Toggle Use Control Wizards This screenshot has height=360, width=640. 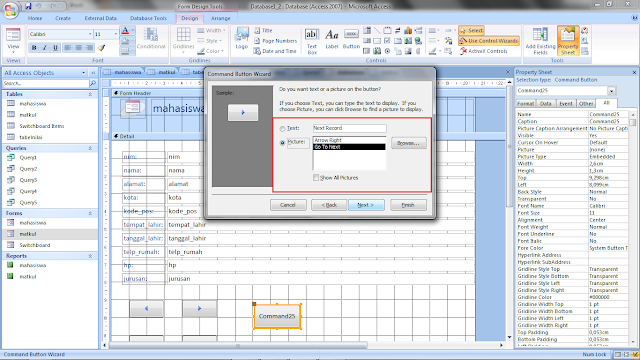489,41
